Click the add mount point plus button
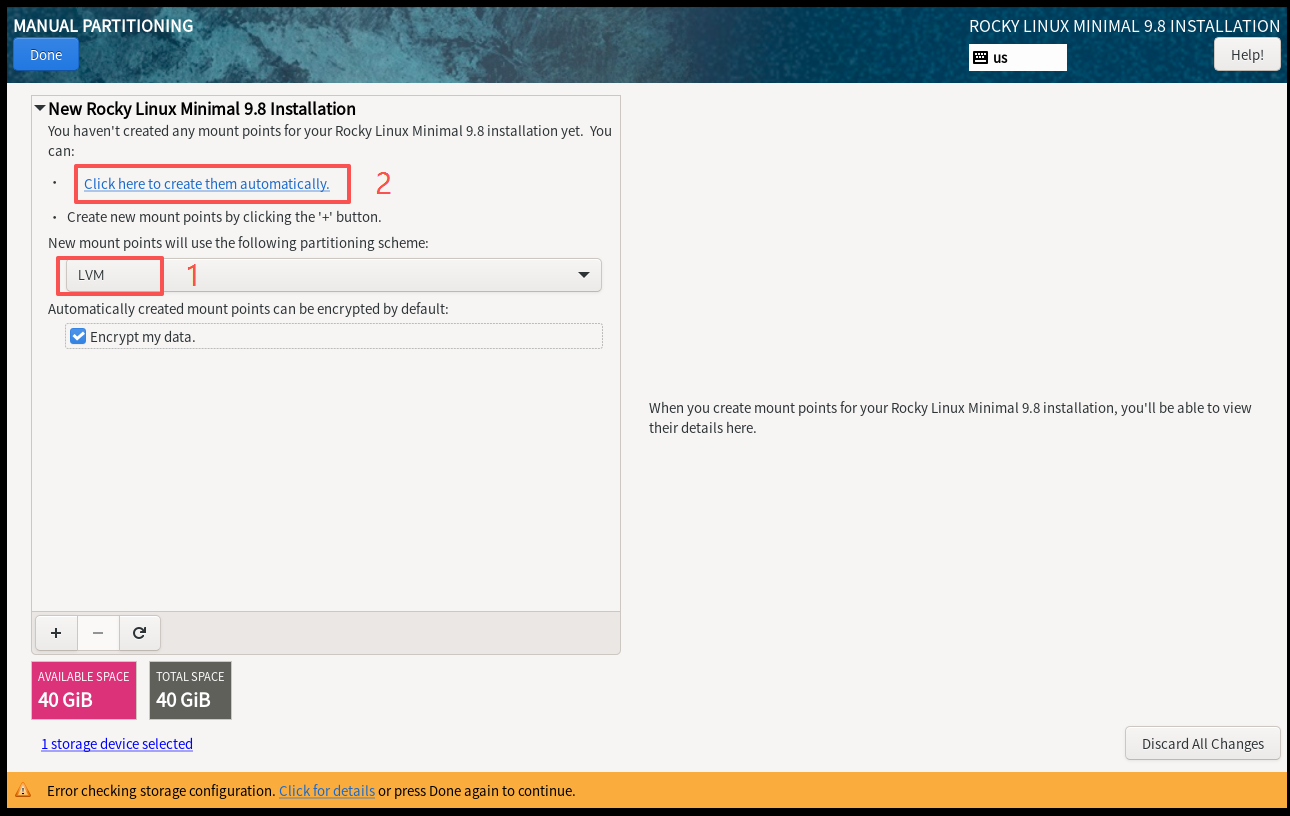Image resolution: width=1290 pixels, height=816 pixels. [x=56, y=633]
